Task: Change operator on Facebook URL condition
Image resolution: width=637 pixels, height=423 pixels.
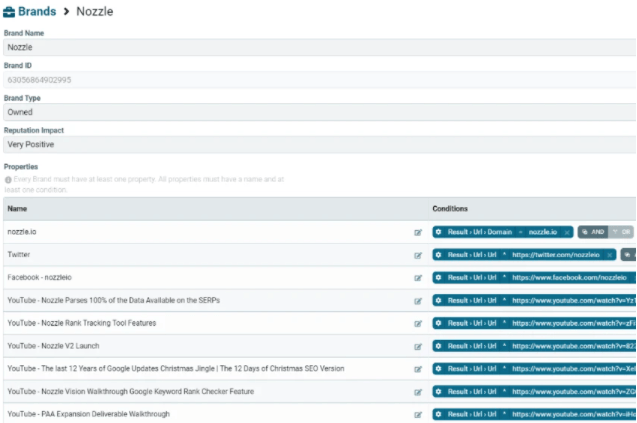Action: (504, 278)
